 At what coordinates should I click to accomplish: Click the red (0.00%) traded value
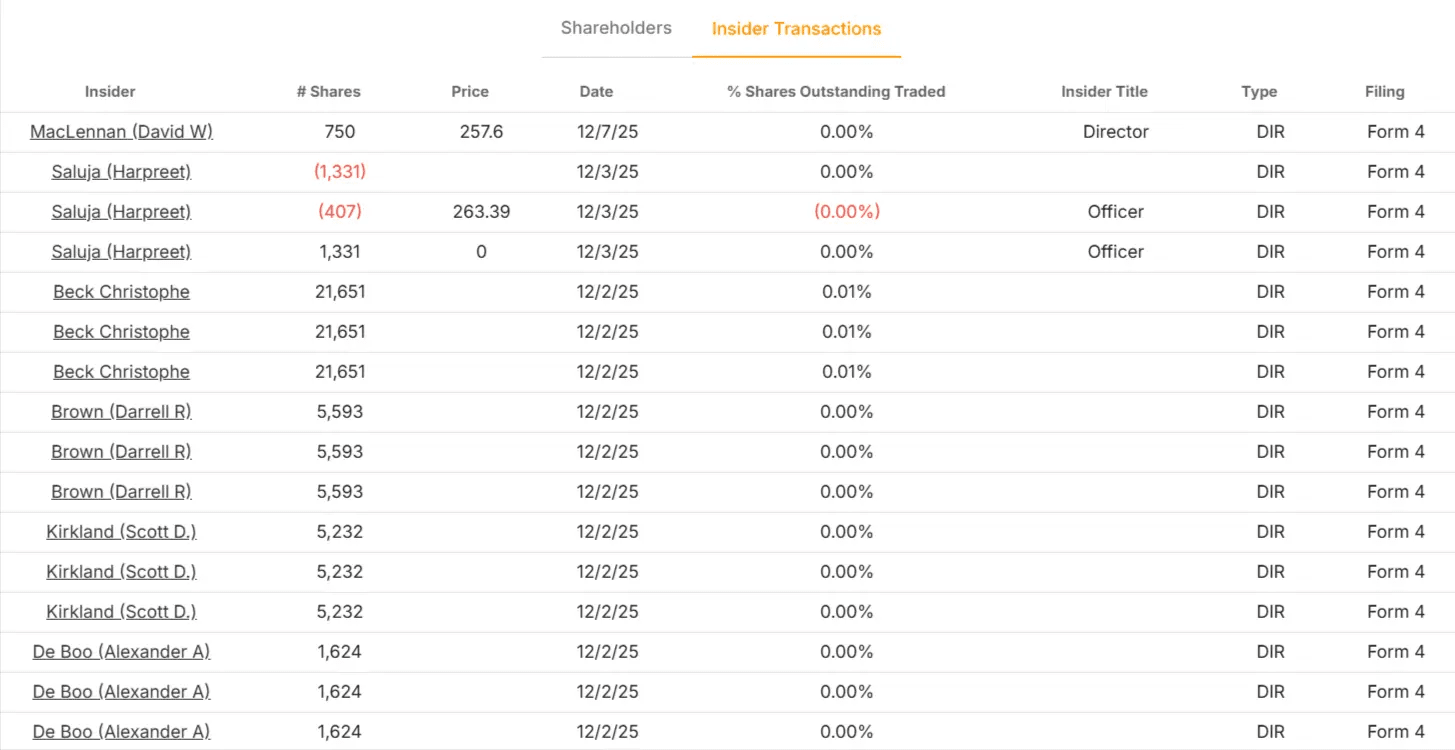point(846,212)
